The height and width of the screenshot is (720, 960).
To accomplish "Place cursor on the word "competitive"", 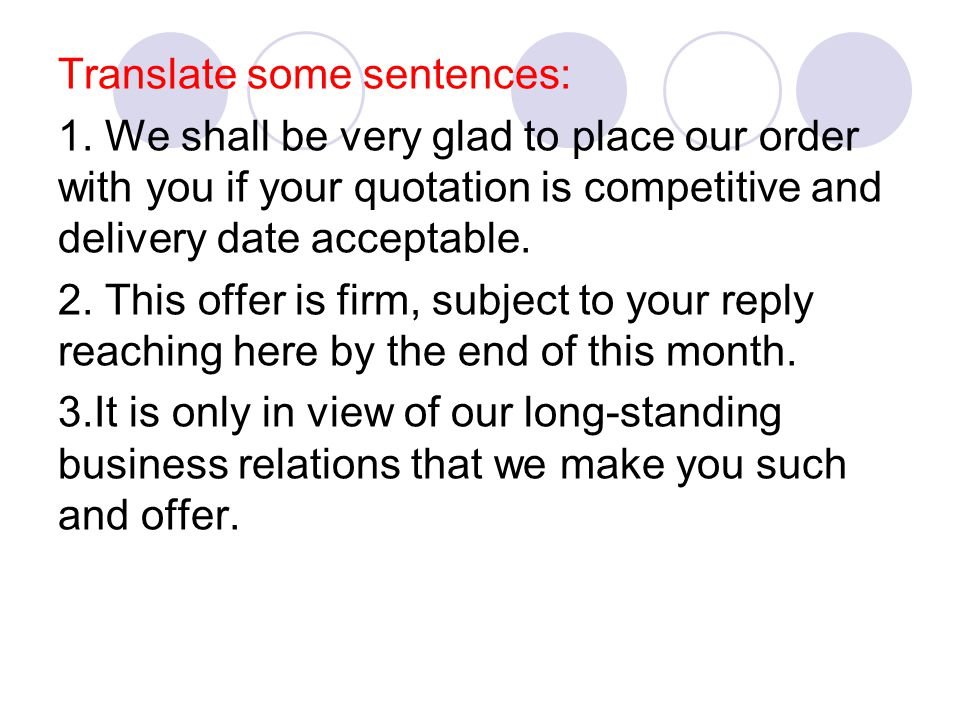I will [692, 187].
